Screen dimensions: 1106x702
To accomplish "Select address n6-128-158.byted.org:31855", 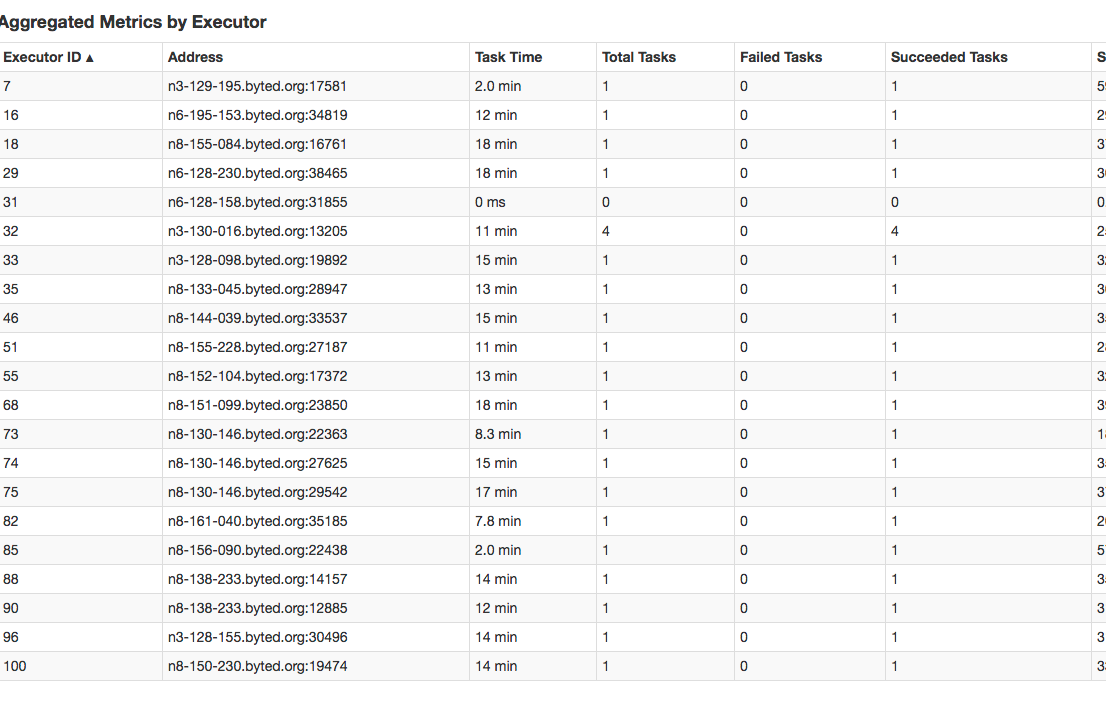I will click(257, 202).
